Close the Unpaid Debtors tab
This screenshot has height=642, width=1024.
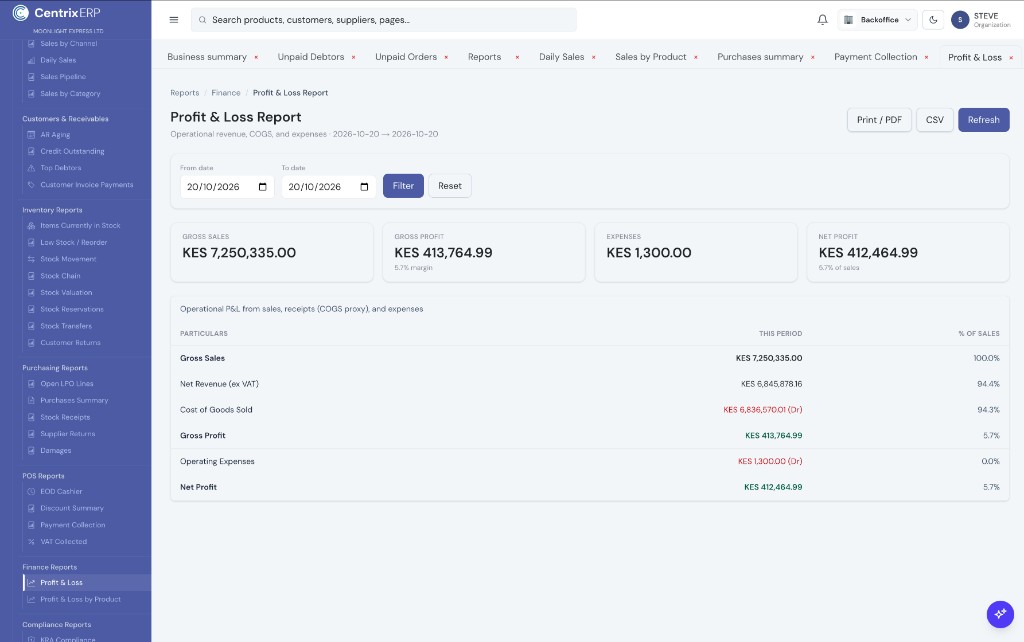(x=353, y=57)
